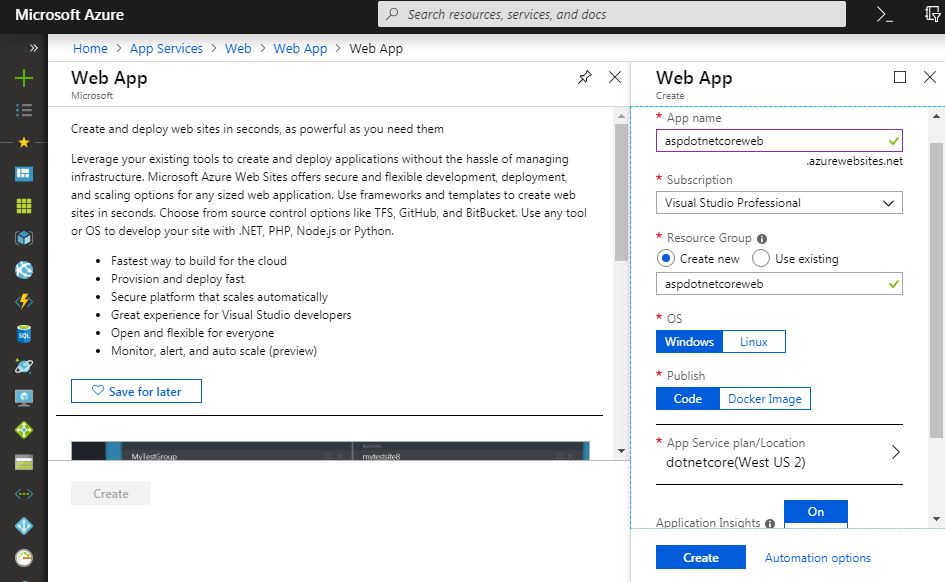Click 'Fastest way to build for the cloud'
The width and height of the screenshot is (945, 582).
pyautogui.click(x=199, y=261)
